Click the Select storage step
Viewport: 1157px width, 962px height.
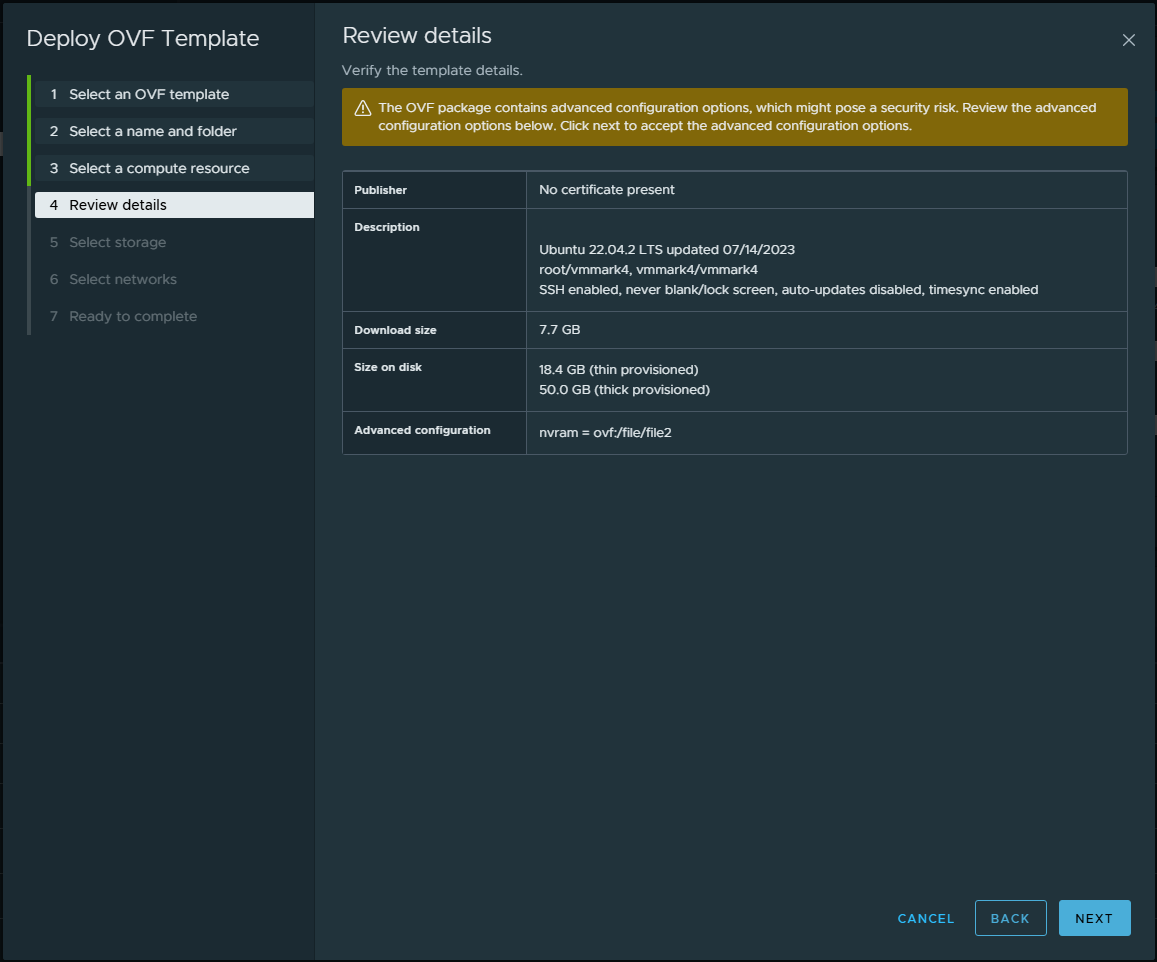point(117,242)
